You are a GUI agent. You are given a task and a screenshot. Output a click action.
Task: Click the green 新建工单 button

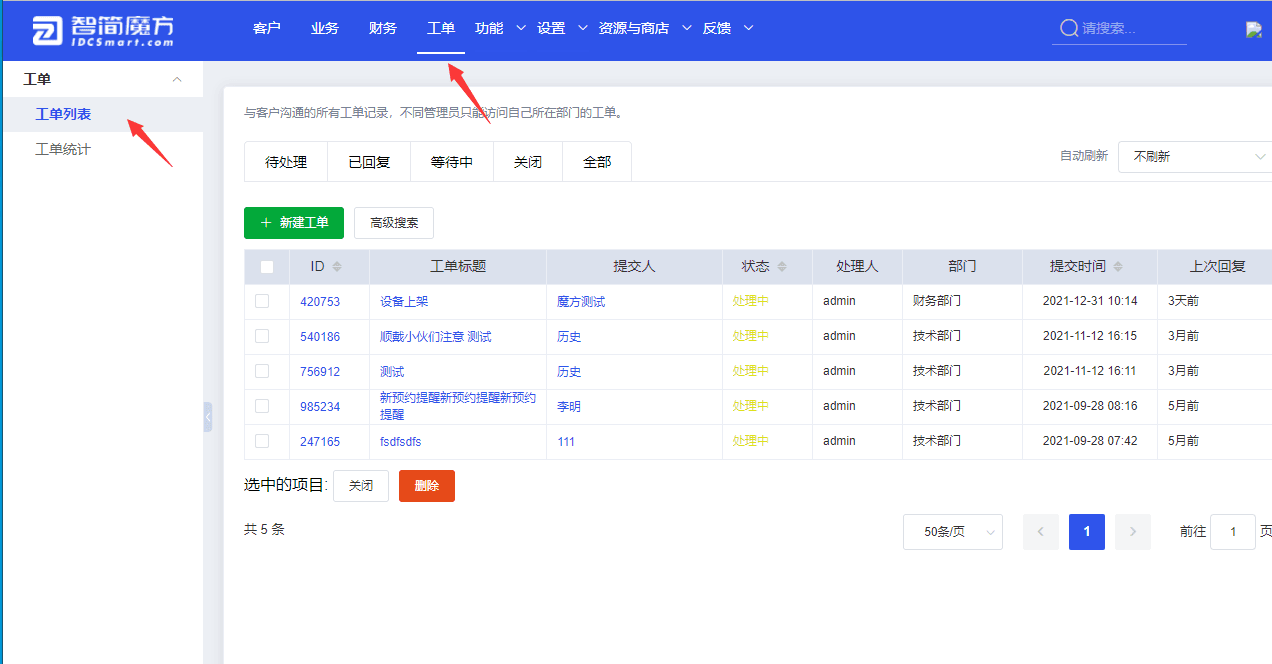(294, 223)
